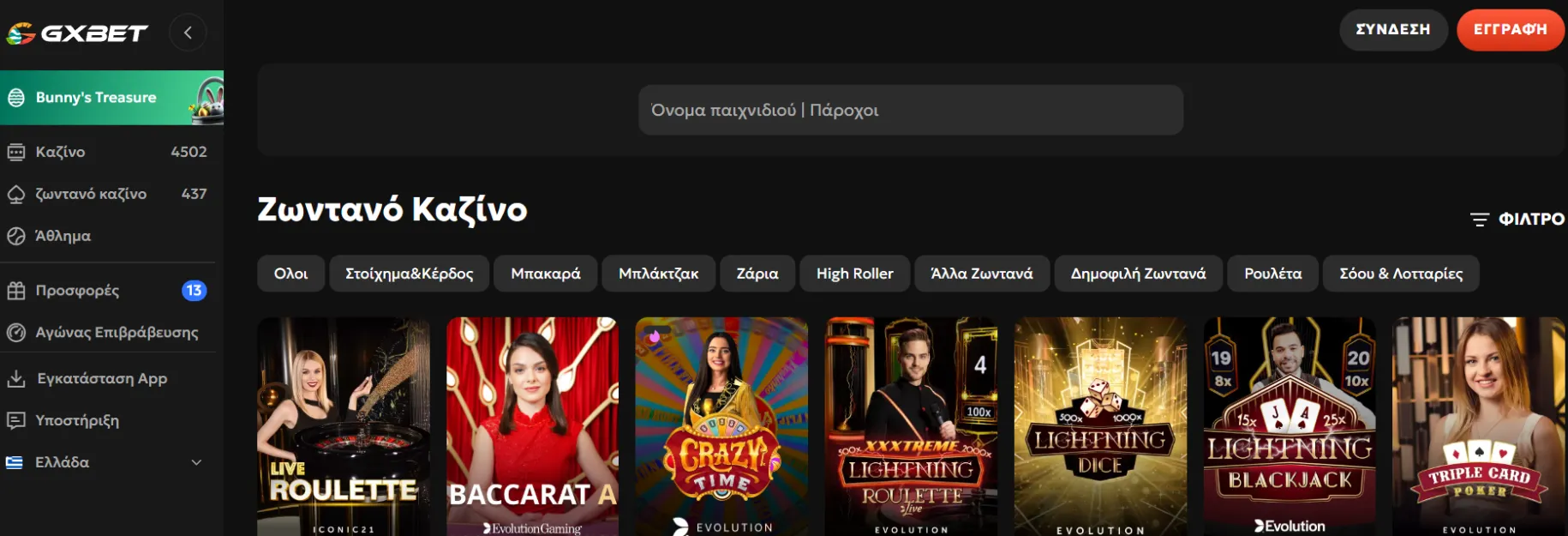
Task: Collapse the sidebar with the back chevron
Action: point(188,33)
